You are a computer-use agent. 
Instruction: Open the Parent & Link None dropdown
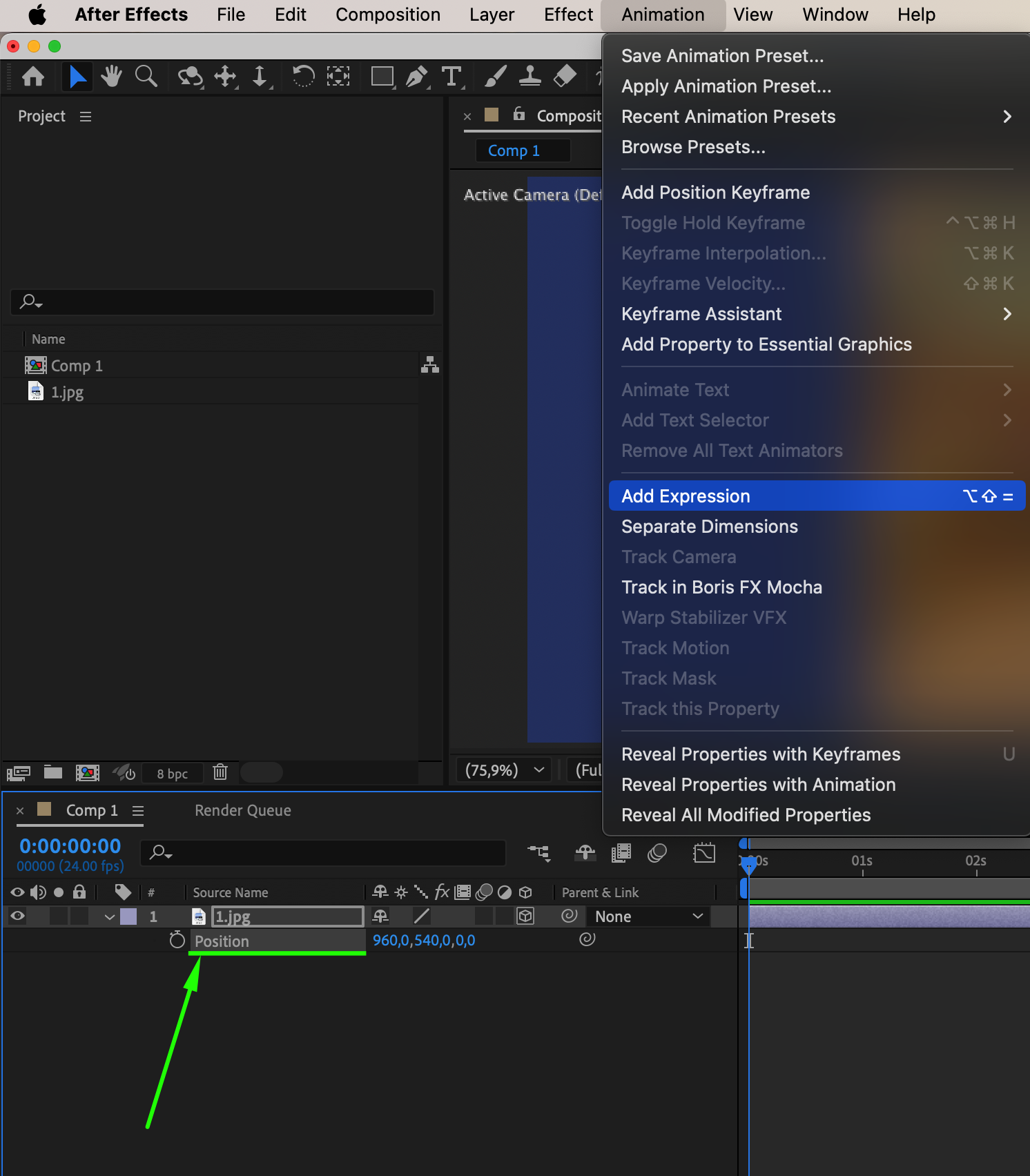pos(648,917)
